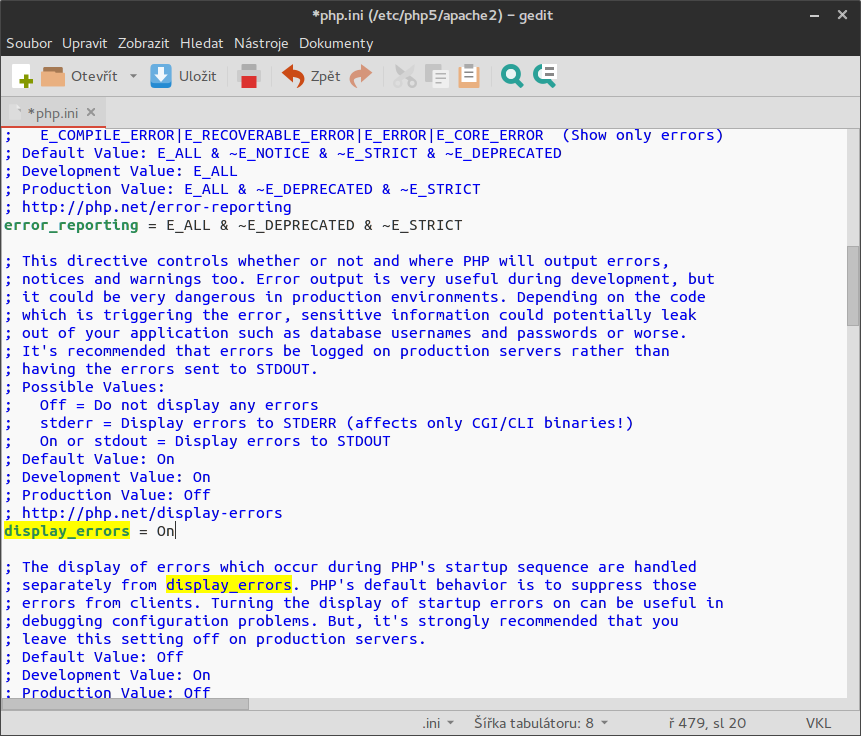The width and height of the screenshot is (861, 736).
Task: Click the redo arrow icon
Action: [x=361, y=76]
